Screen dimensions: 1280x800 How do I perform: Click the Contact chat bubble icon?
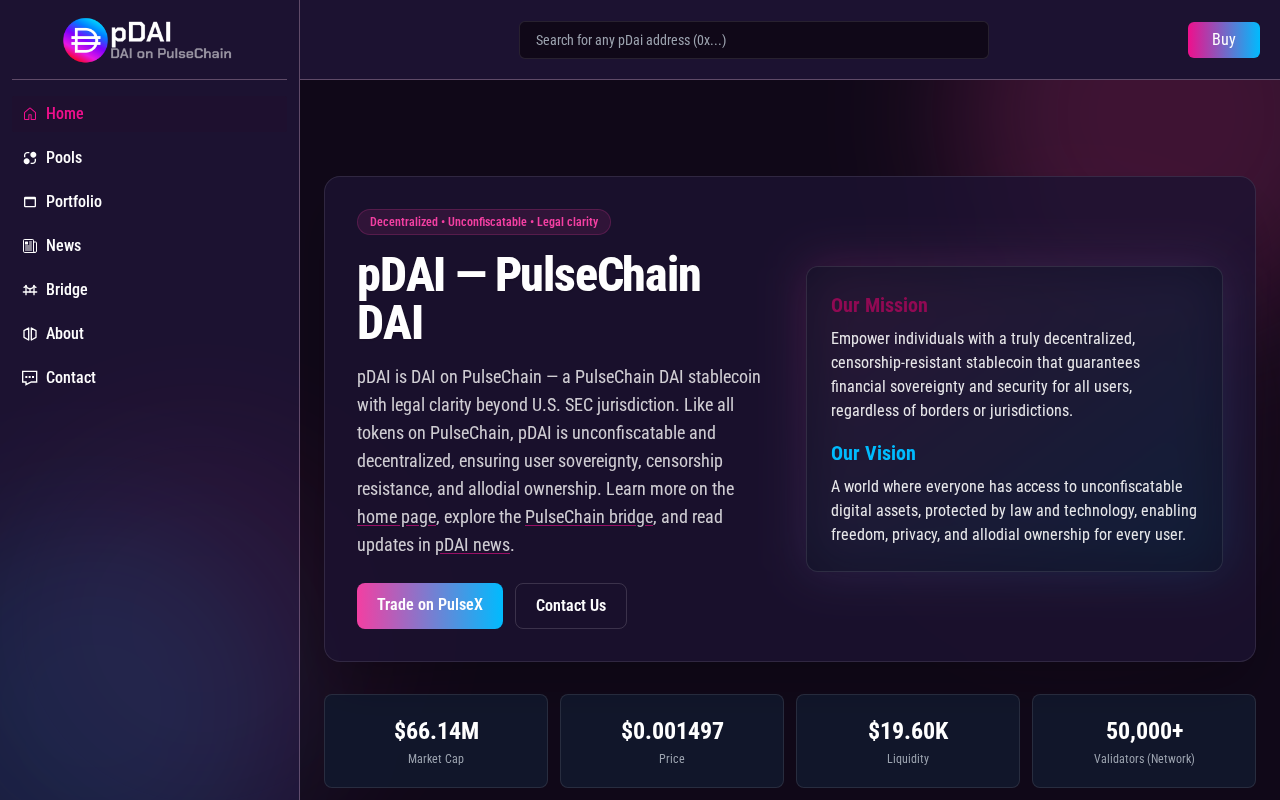30,378
